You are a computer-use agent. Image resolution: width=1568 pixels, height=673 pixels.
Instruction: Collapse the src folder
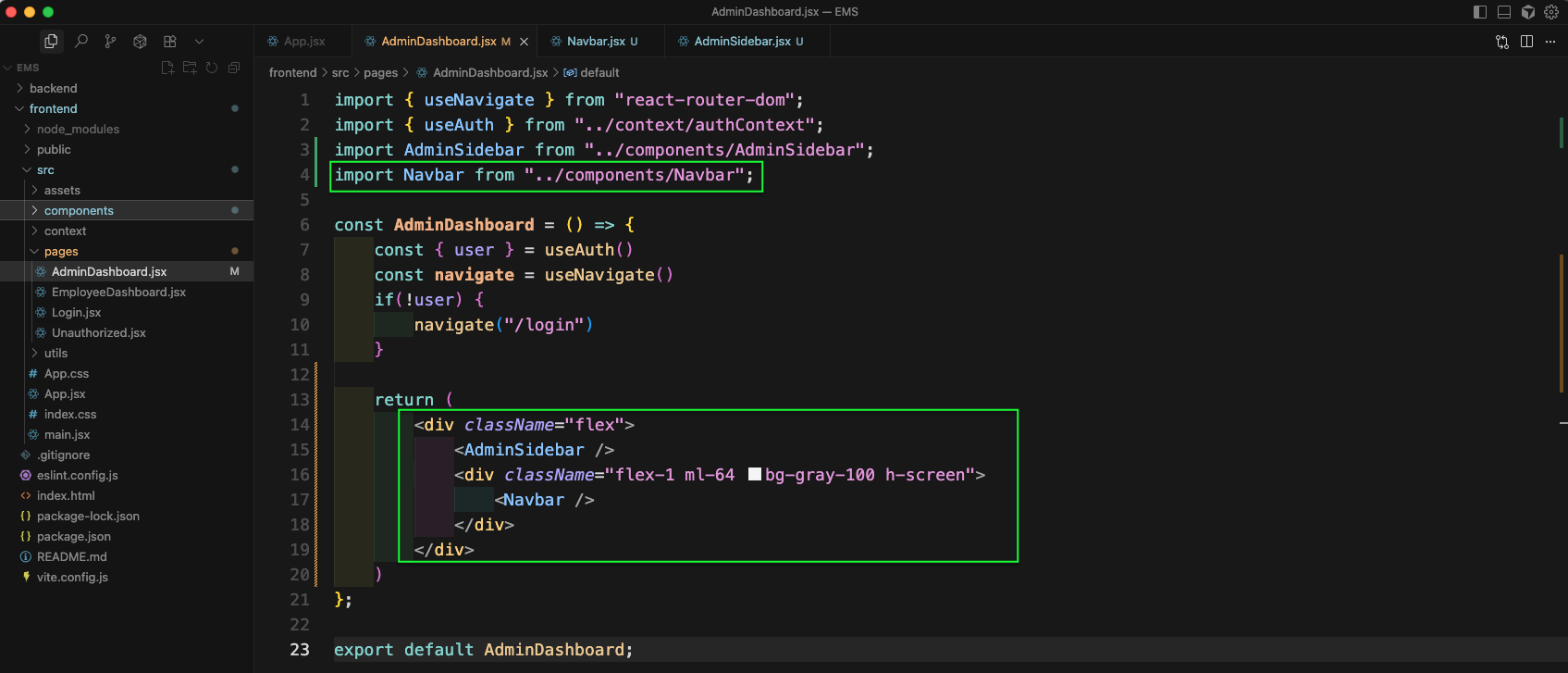(x=45, y=169)
